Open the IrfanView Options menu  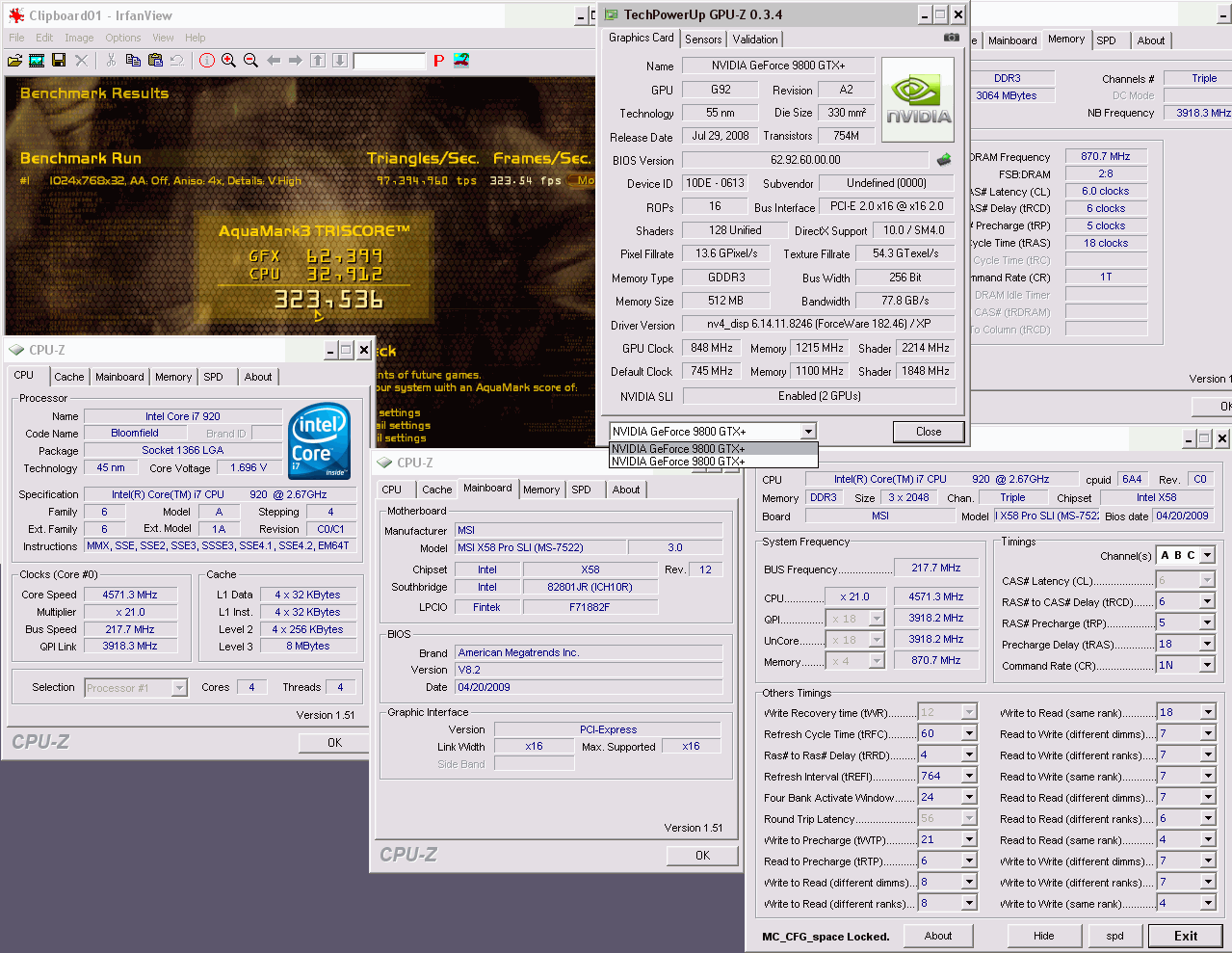click(123, 38)
